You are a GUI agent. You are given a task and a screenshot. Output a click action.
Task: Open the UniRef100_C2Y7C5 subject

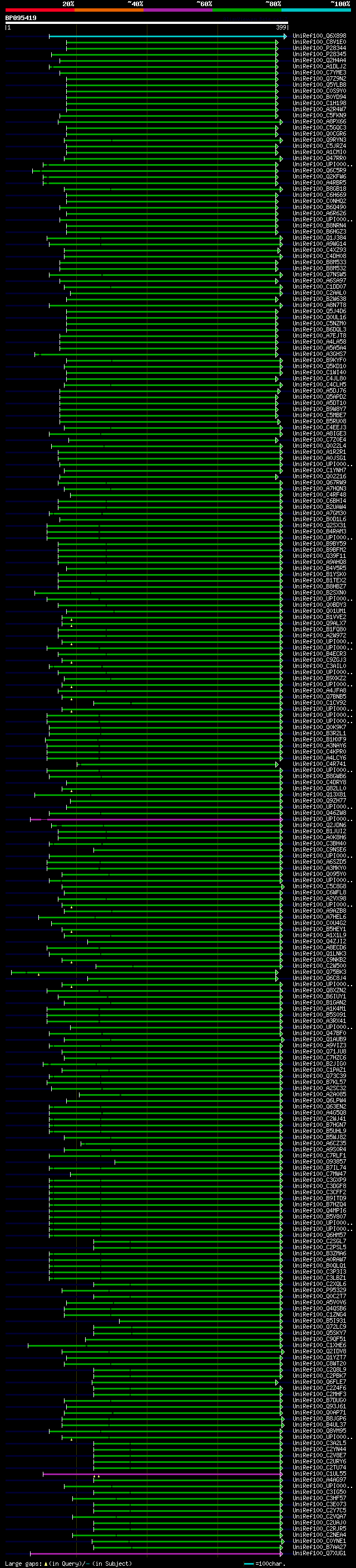point(319,1510)
